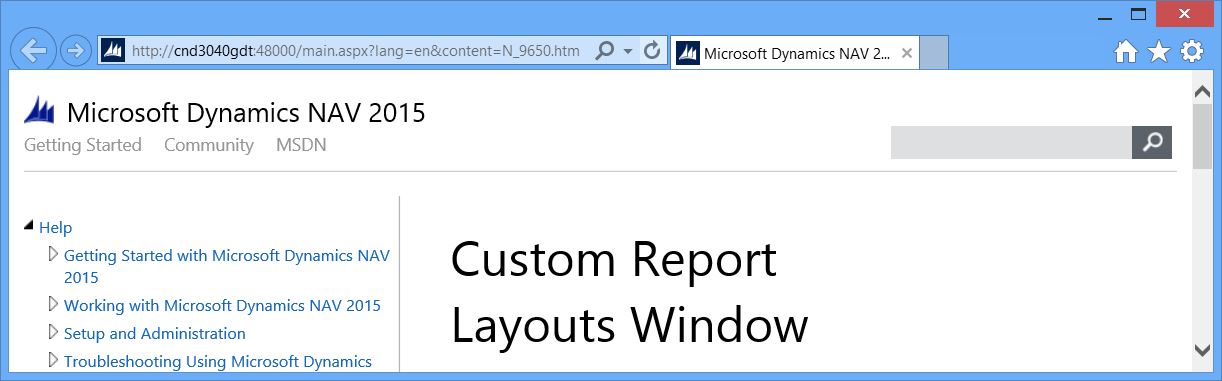
Task: Expand Working with Microsoft Dynamics NAV 2015 node
Action: (x=53, y=304)
